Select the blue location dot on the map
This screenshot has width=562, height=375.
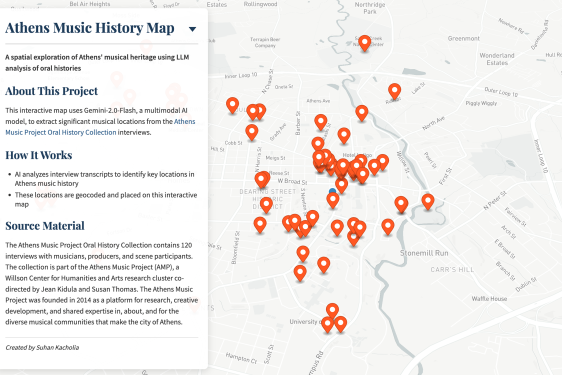coord(332,191)
